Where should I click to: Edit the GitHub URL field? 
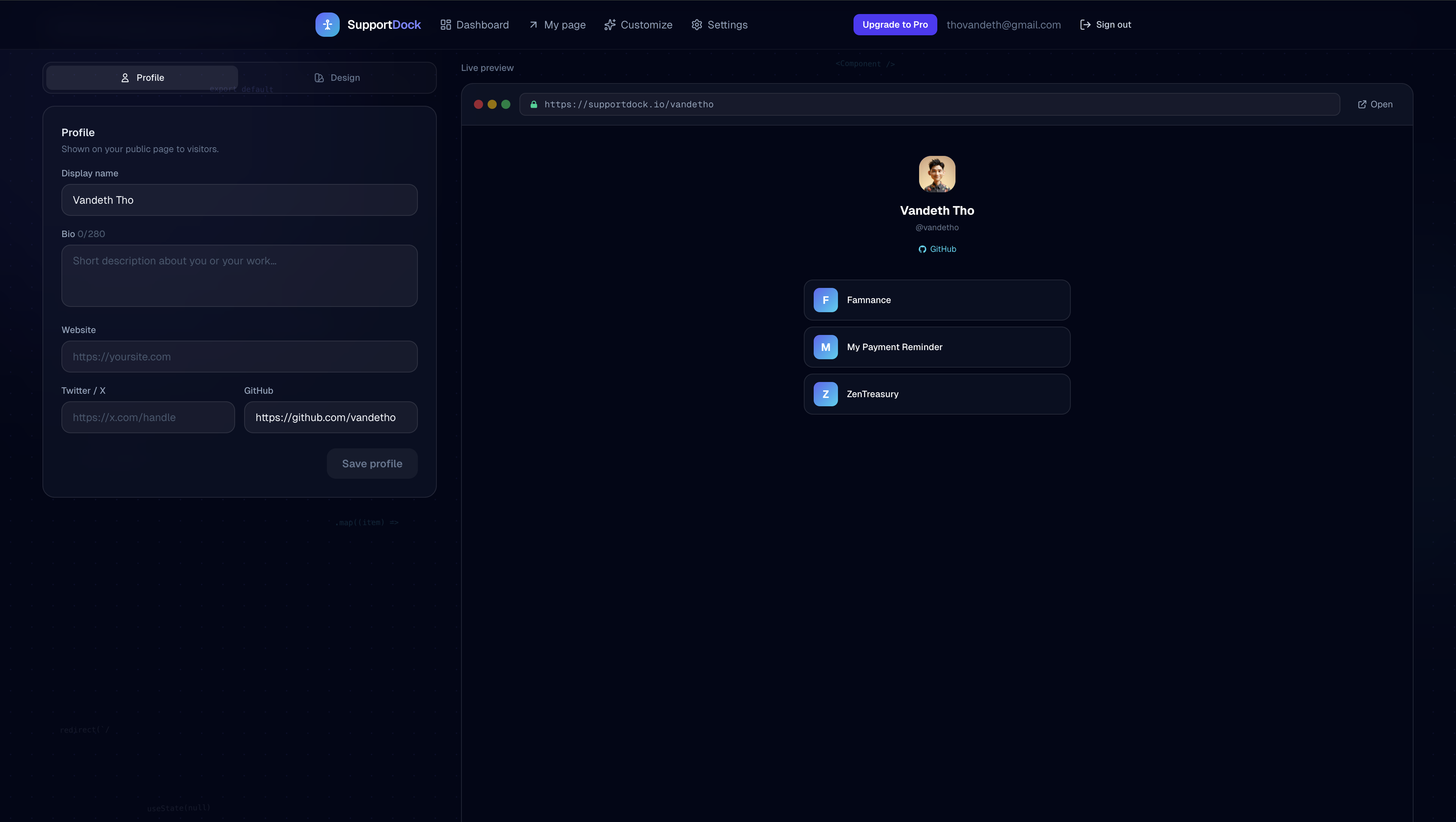click(330, 417)
